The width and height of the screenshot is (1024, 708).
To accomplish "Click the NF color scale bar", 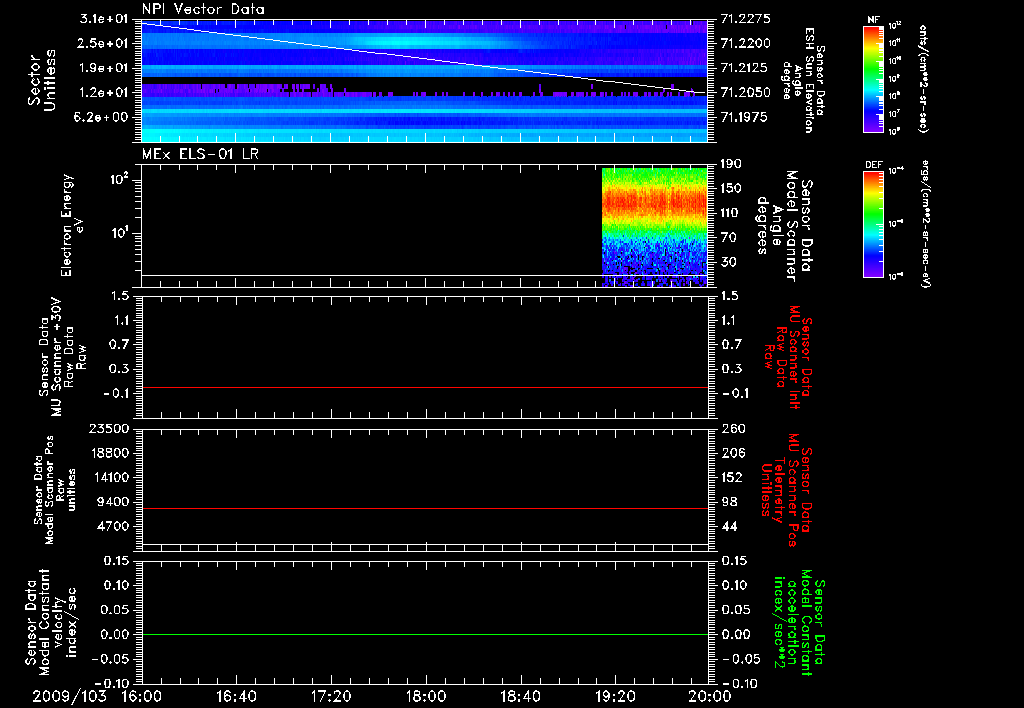I will pyautogui.click(x=872, y=79).
